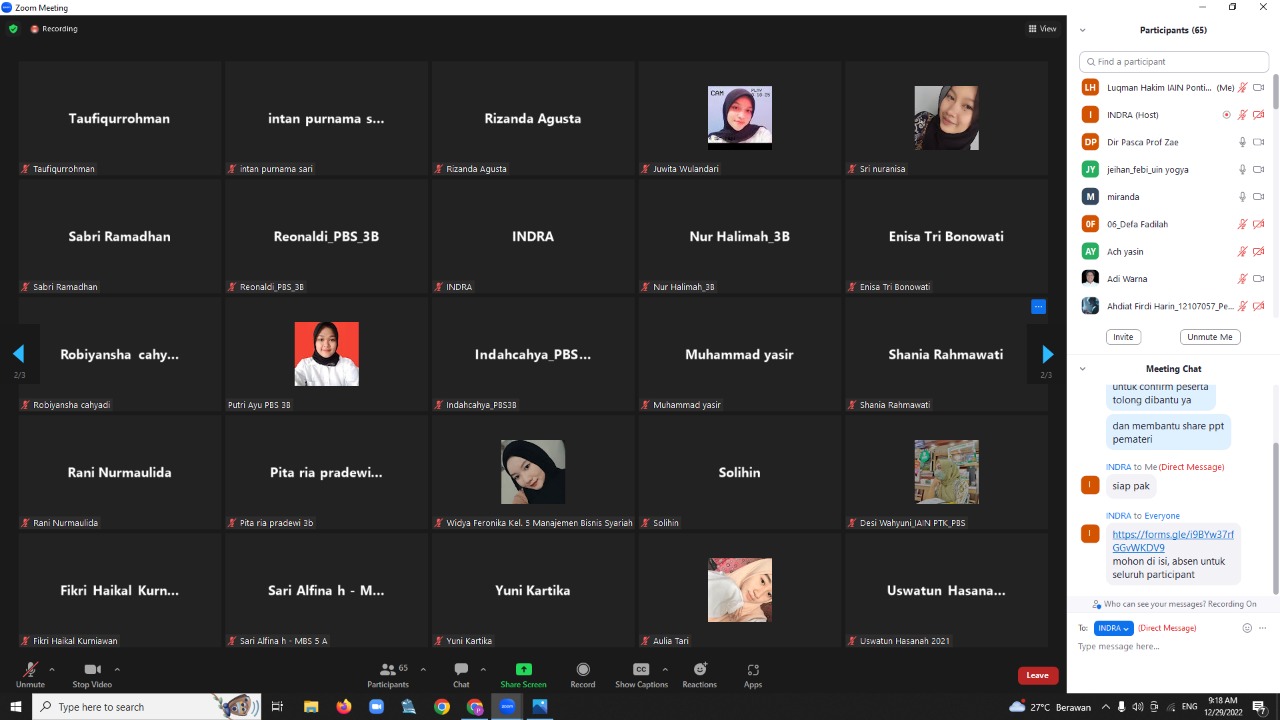Toggle Stop Video camera button

(x=92, y=670)
